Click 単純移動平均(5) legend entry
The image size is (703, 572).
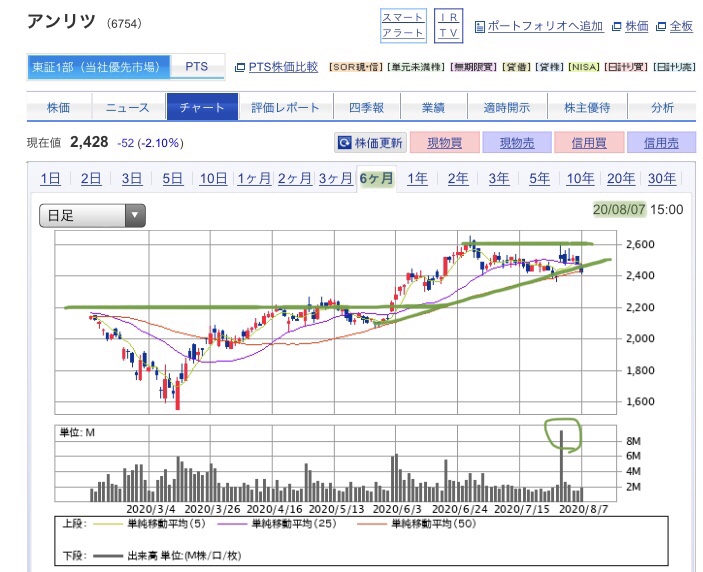click(x=148, y=524)
